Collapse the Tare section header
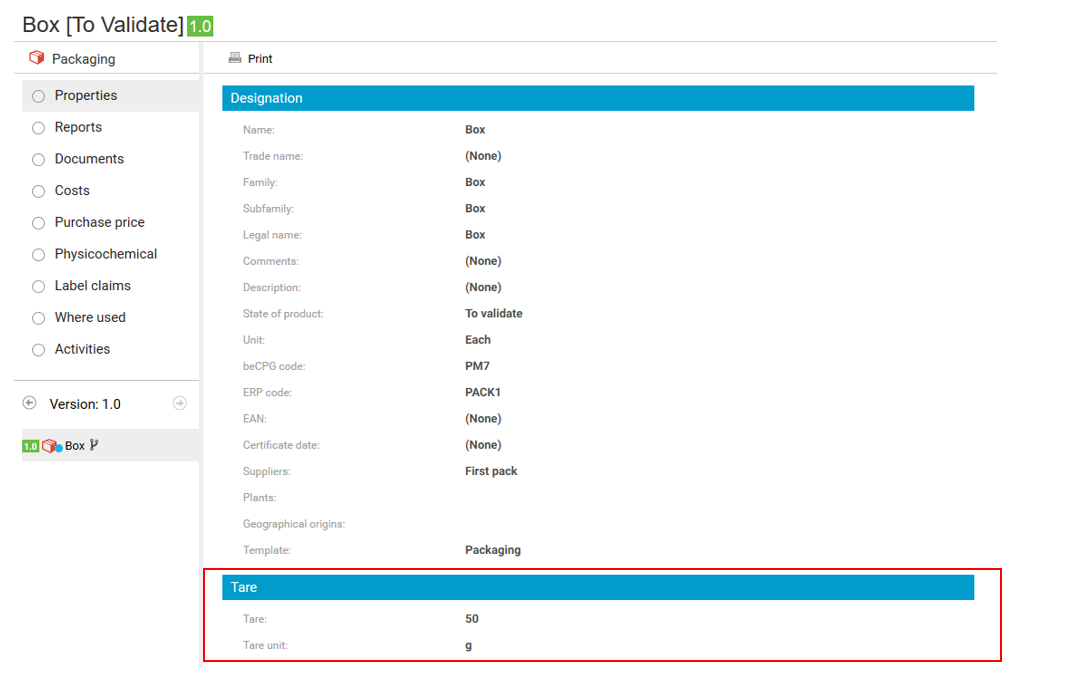 pos(597,587)
